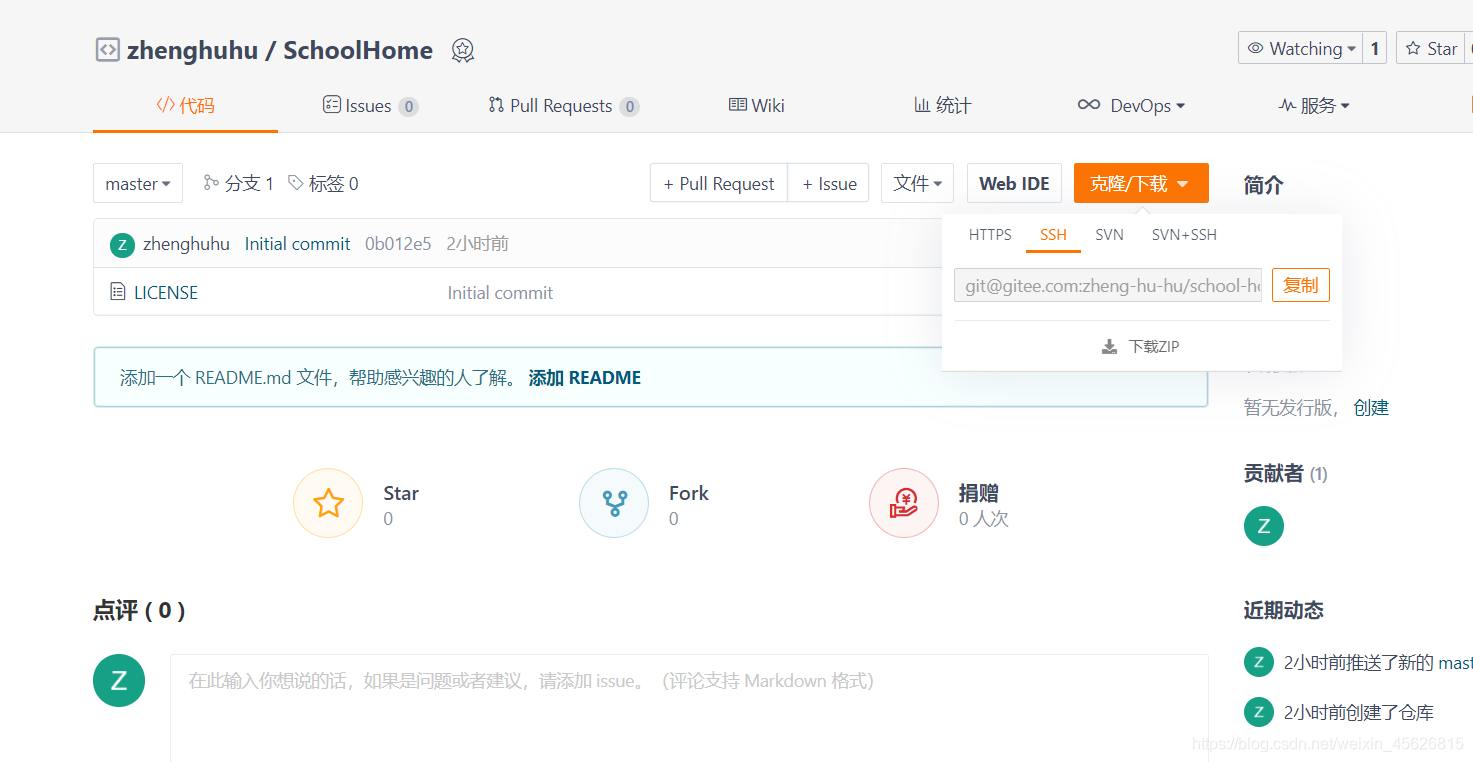Open commit hash 0b012e5
This screenshot has height=762, width=1473.
click(x=398, y=244)
